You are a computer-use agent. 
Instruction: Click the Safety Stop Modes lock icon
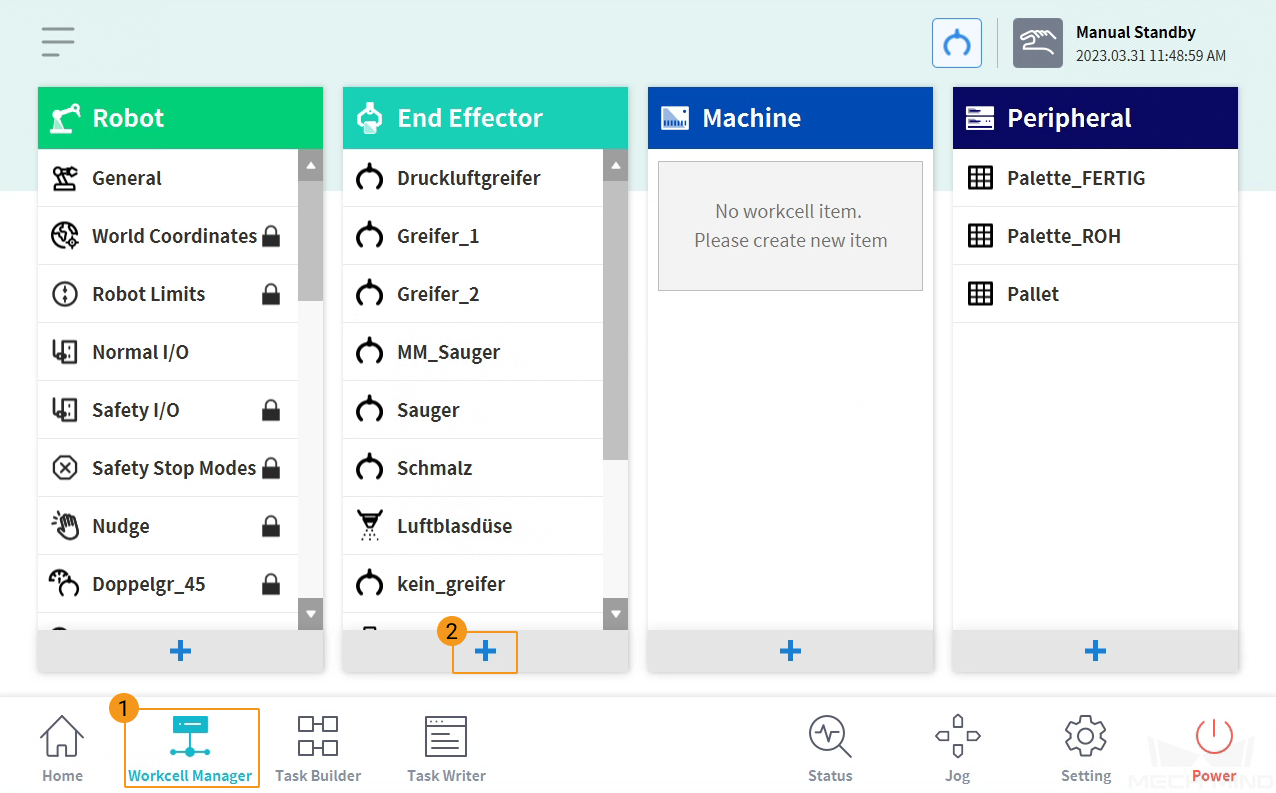point(271,468)
